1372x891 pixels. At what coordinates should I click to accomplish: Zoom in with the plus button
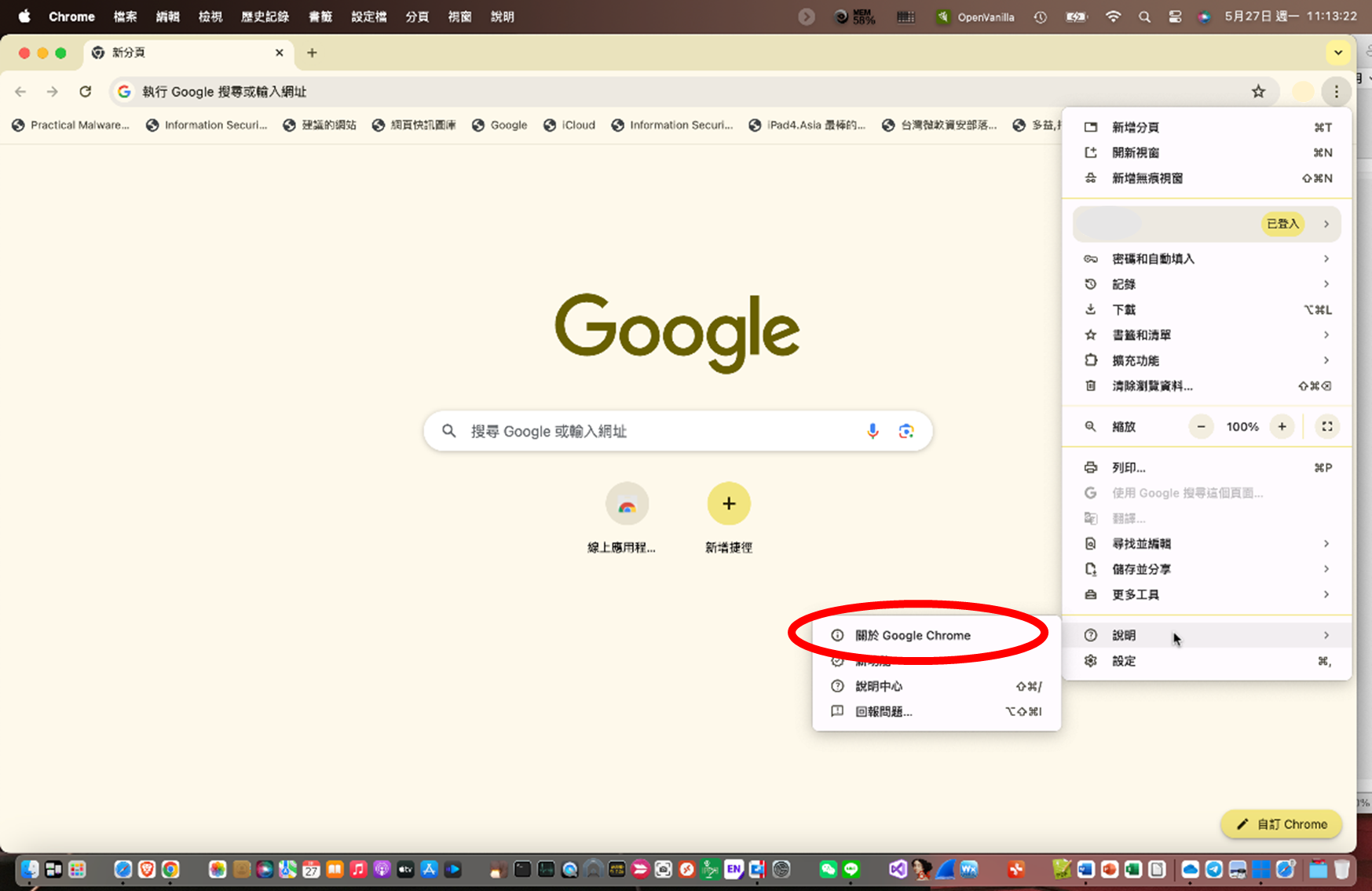tap(1282, 426)
